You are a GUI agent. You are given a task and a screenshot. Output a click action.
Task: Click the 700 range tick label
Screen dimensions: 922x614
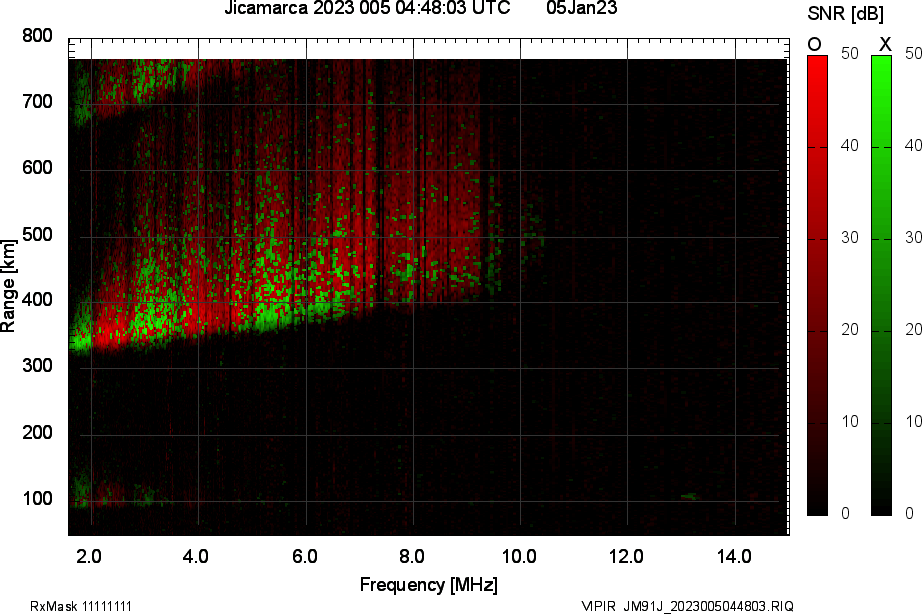pyautogui.click(x=37, y=102)
